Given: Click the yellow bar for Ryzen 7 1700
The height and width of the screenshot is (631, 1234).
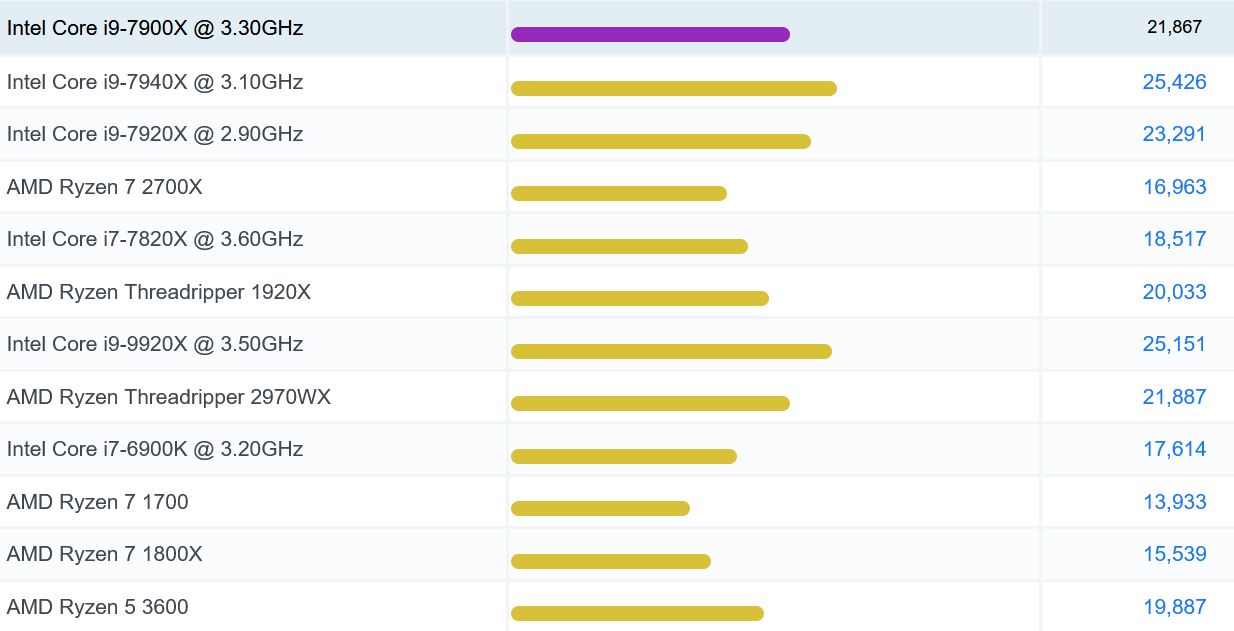Looking at the screenshot, I should point(600,509).
